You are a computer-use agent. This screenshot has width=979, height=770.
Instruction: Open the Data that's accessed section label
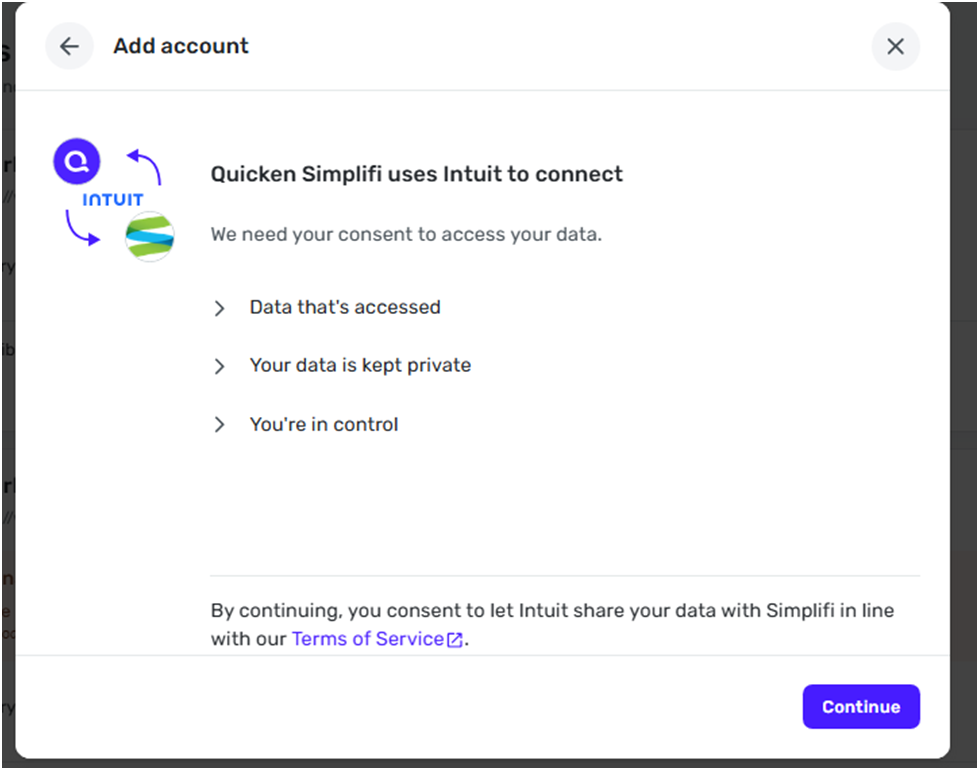point(345,307)
